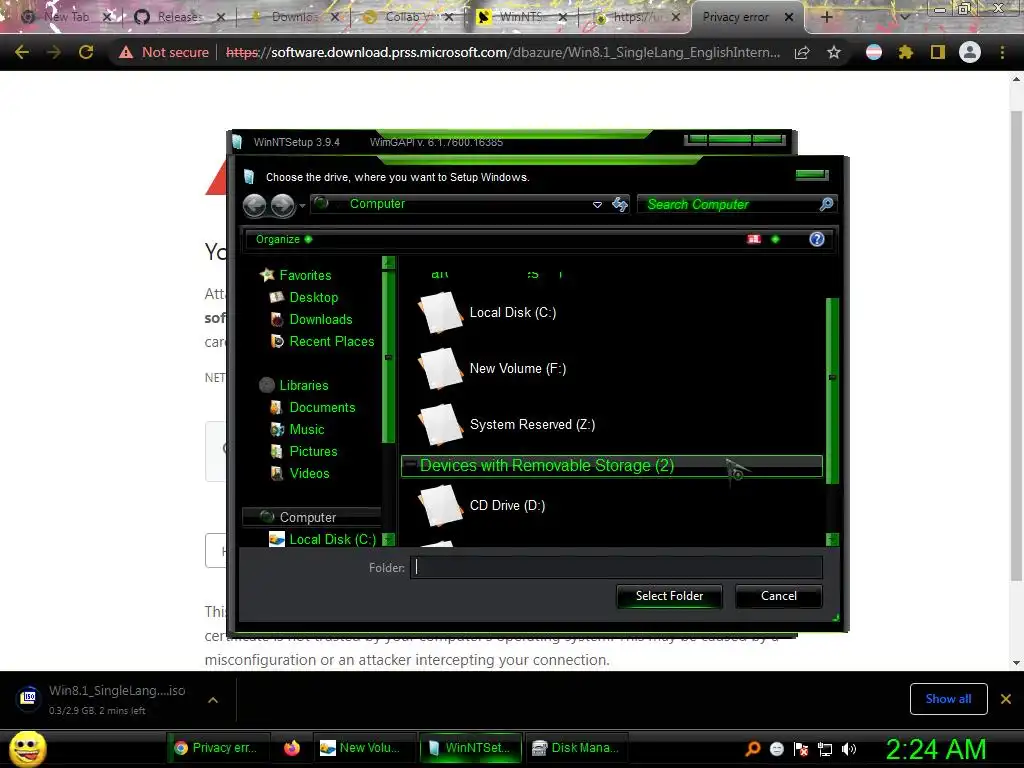Open the recent locations dropdown by nav arrows

[x=302, y=206]
